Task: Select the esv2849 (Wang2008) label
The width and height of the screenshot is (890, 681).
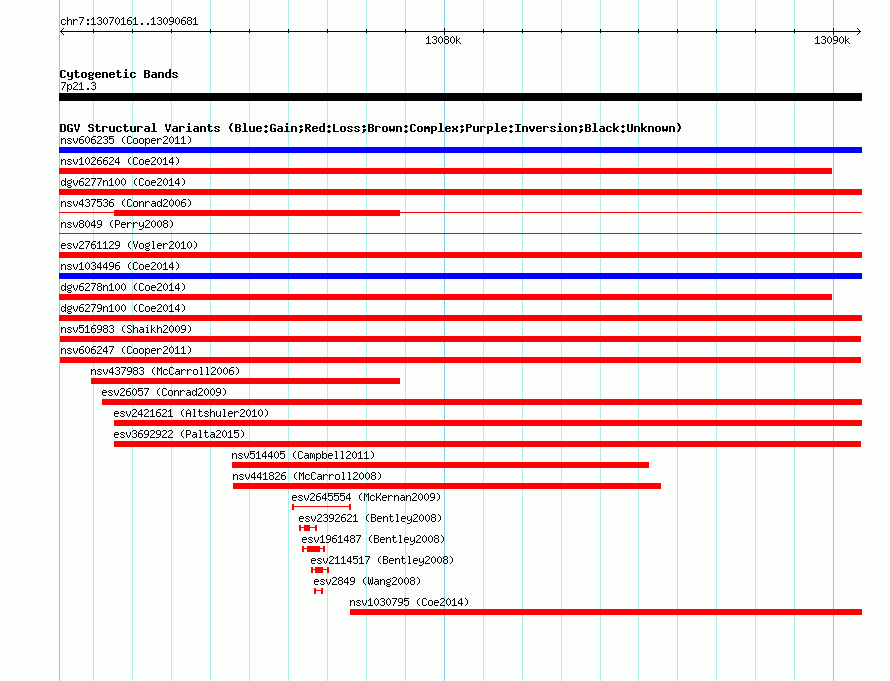Action: pos(367,581)
